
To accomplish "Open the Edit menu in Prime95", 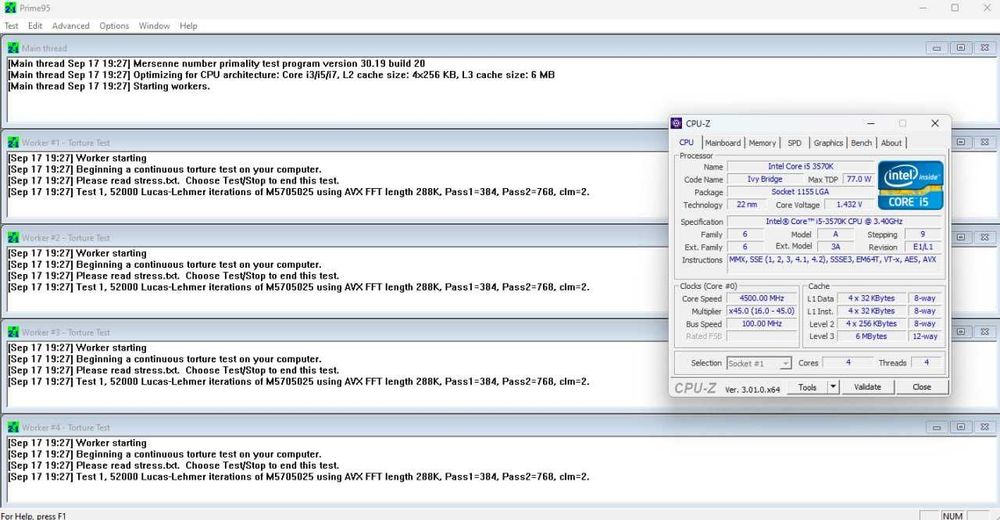I will pyautogui.click(x=35, y=26).
